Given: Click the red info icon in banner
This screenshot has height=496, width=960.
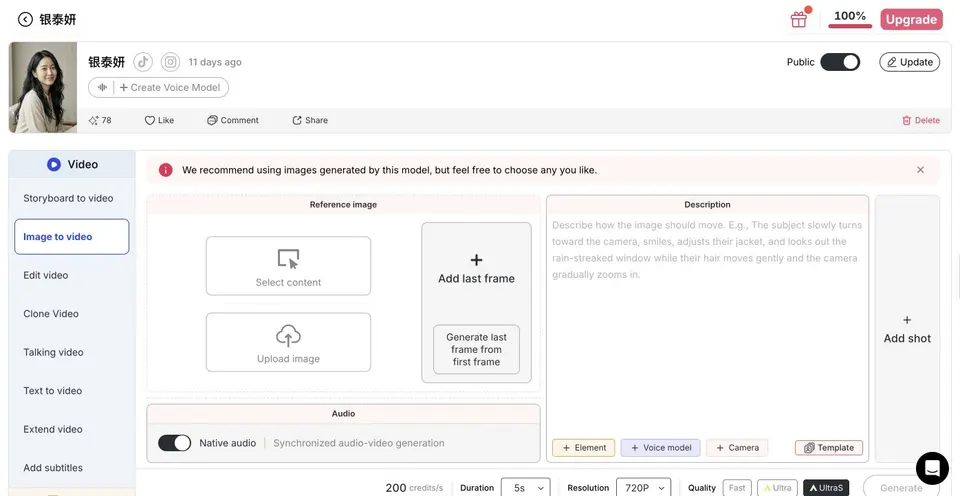Looking at the screenshot, I should 165,170.
